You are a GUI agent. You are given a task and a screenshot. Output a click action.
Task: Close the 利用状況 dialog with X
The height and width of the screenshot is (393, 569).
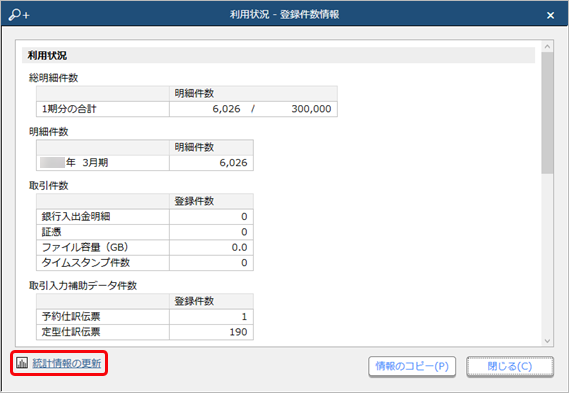click(550, 15)
